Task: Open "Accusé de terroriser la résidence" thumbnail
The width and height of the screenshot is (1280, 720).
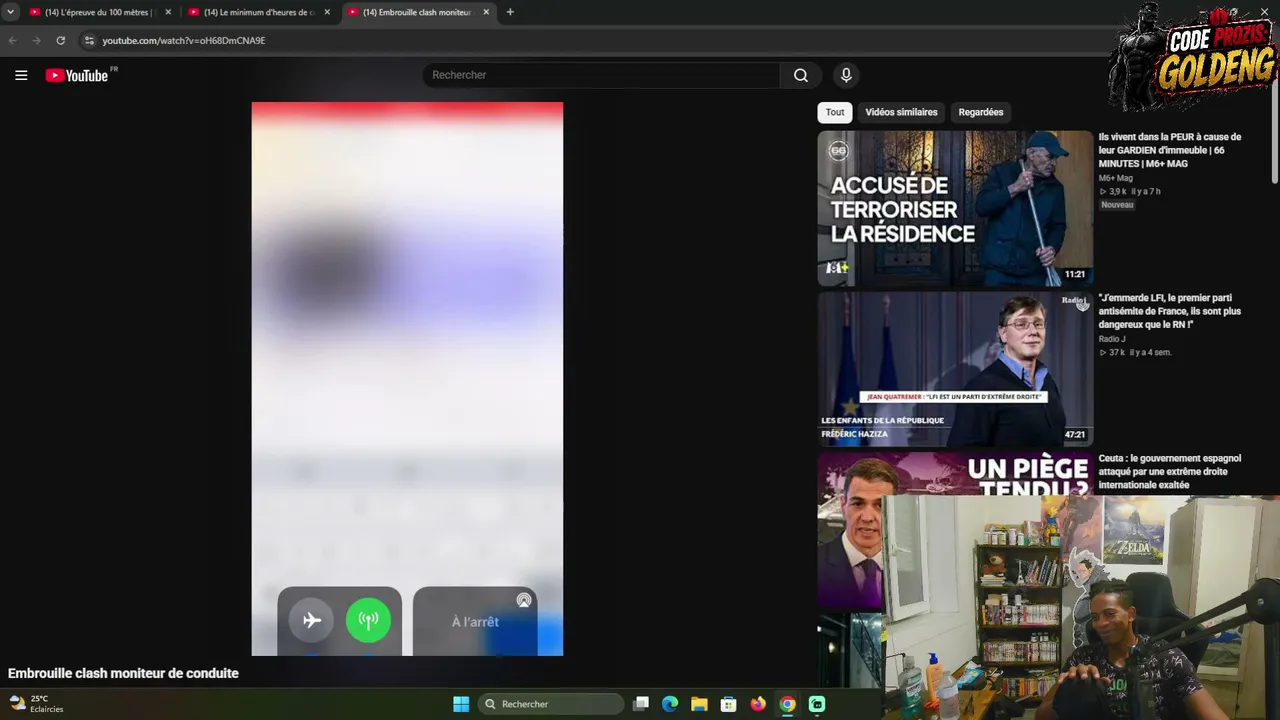Action: pyautogui.click(x=955, y=209)
